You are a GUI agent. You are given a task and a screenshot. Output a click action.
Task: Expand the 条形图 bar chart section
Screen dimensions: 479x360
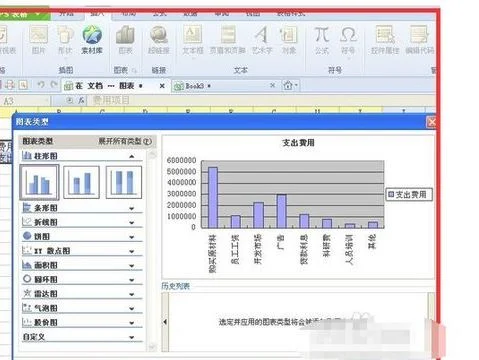[x=132, y=208]
